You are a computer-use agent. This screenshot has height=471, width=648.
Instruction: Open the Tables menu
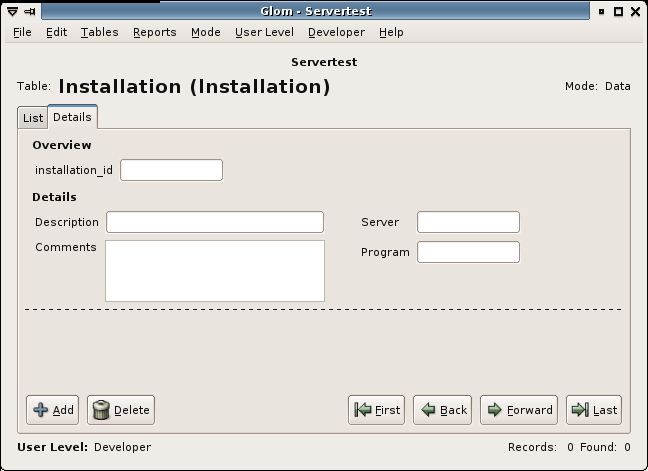[x=100, y=32]
